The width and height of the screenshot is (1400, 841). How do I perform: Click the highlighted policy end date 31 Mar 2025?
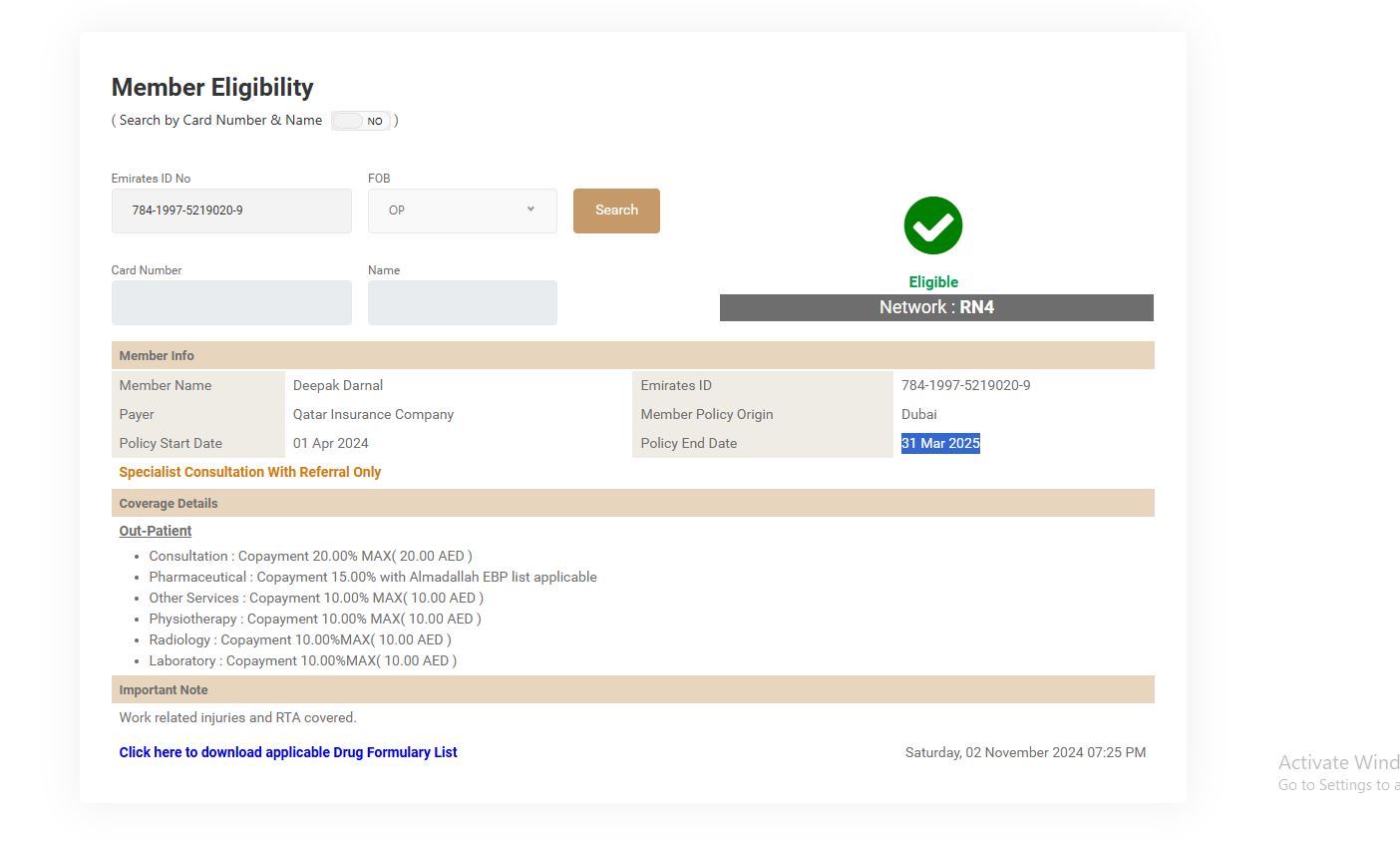tap(940, 443)
